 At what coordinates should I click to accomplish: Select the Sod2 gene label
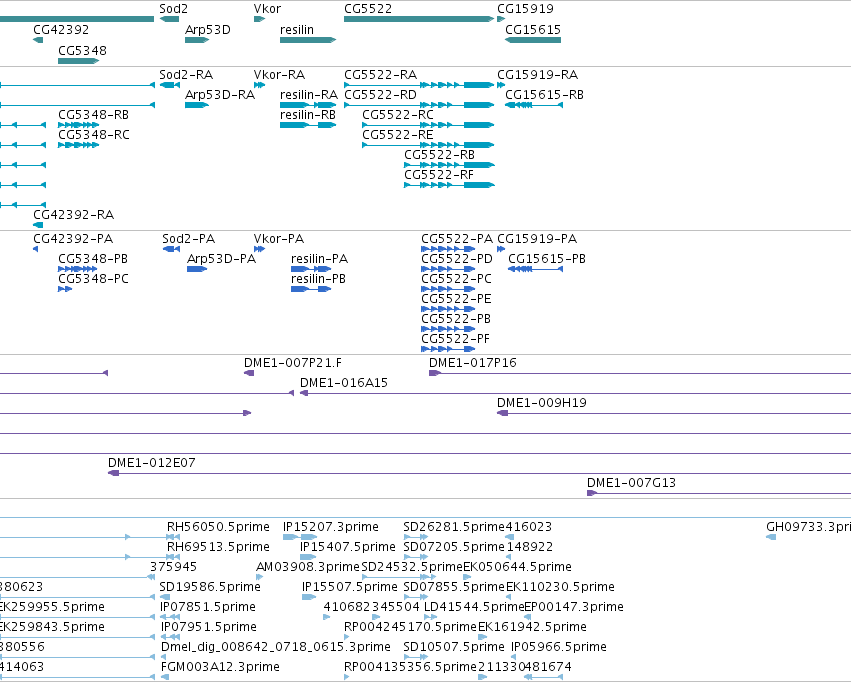tap(174, 9)
